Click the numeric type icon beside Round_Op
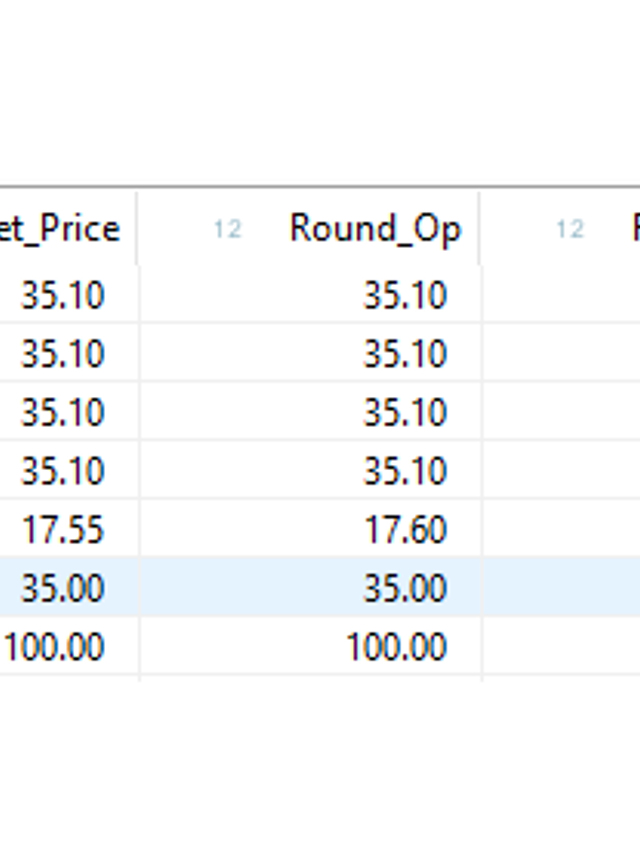Viewport: 640px width, 864px height. coord(228,229)
